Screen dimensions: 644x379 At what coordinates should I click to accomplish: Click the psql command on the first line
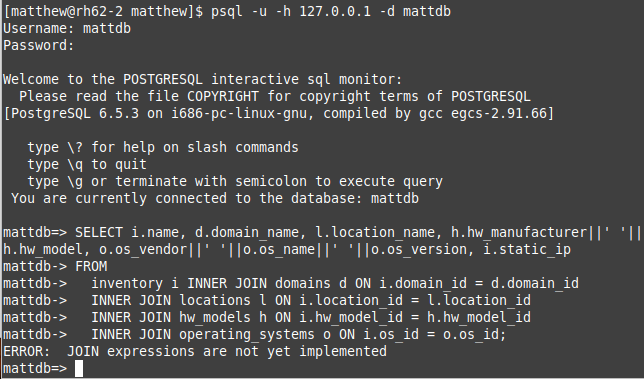(331, 11)
